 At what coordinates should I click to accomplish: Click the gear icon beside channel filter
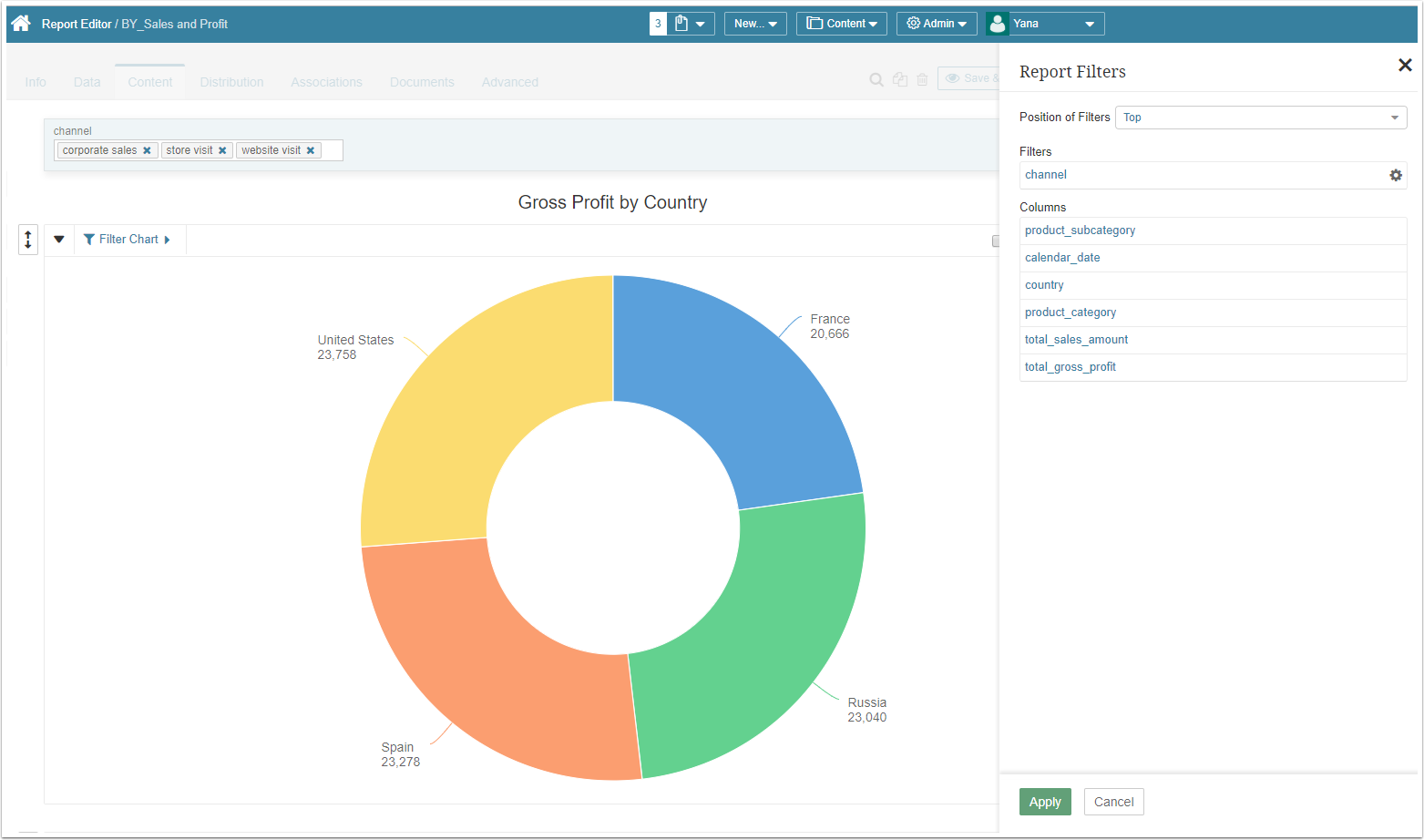(1395, 175)
